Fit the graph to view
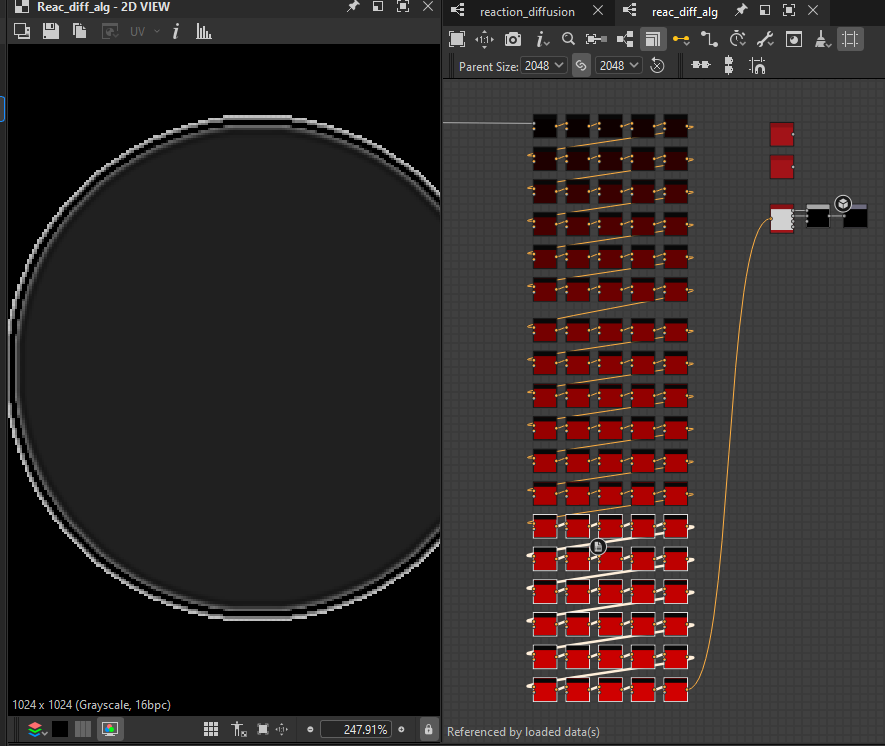 pos(457,39)
